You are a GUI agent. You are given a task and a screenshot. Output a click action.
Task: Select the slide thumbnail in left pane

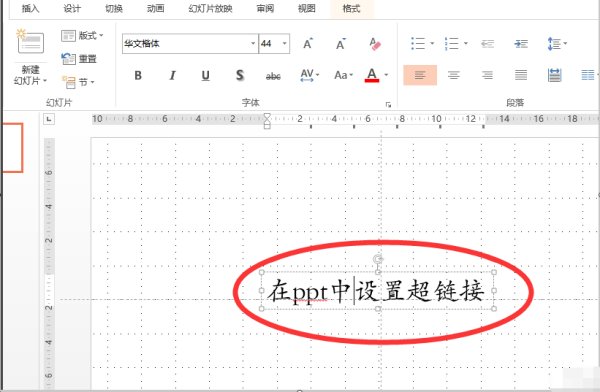(x=12, y=147)
